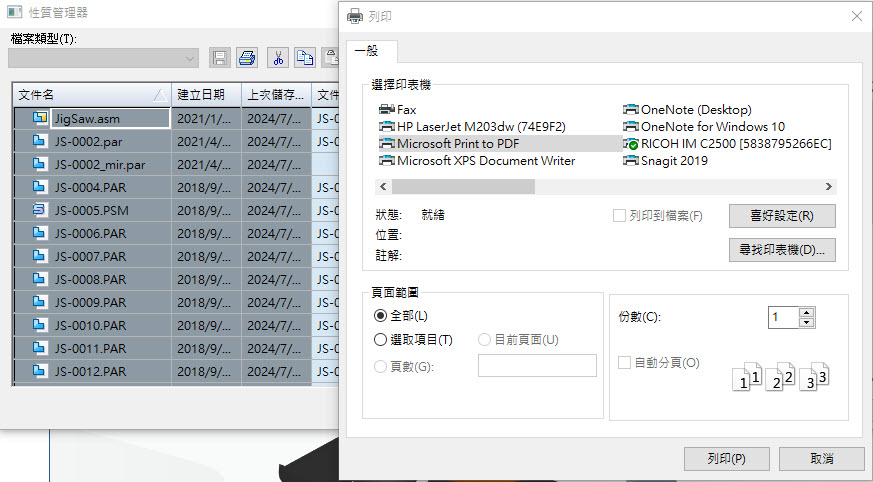Screen dimensions: 873x482
Task: Sort by the 文件名 column header
Action: (92, 95)
